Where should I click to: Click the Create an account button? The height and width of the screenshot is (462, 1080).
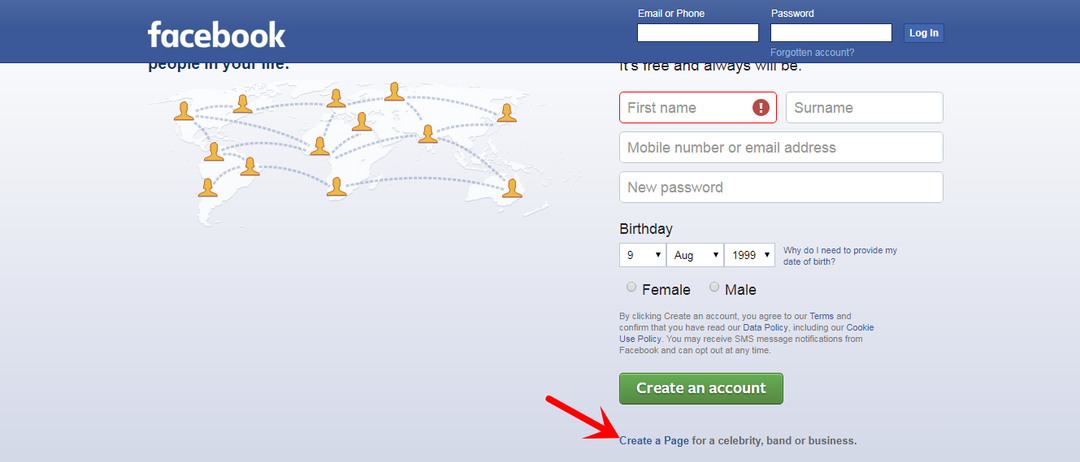pos(701,388)
